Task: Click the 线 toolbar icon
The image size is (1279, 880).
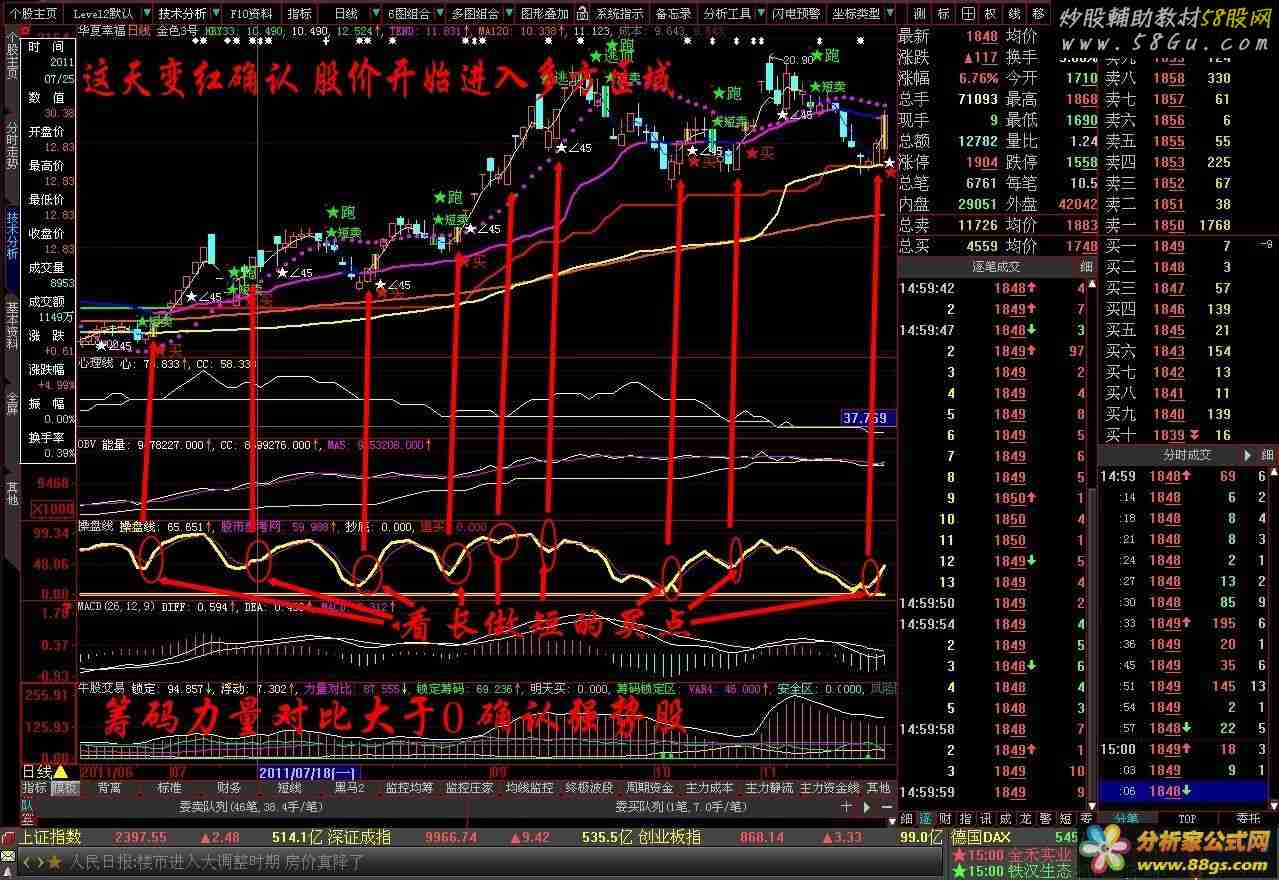Action: 1014,14
